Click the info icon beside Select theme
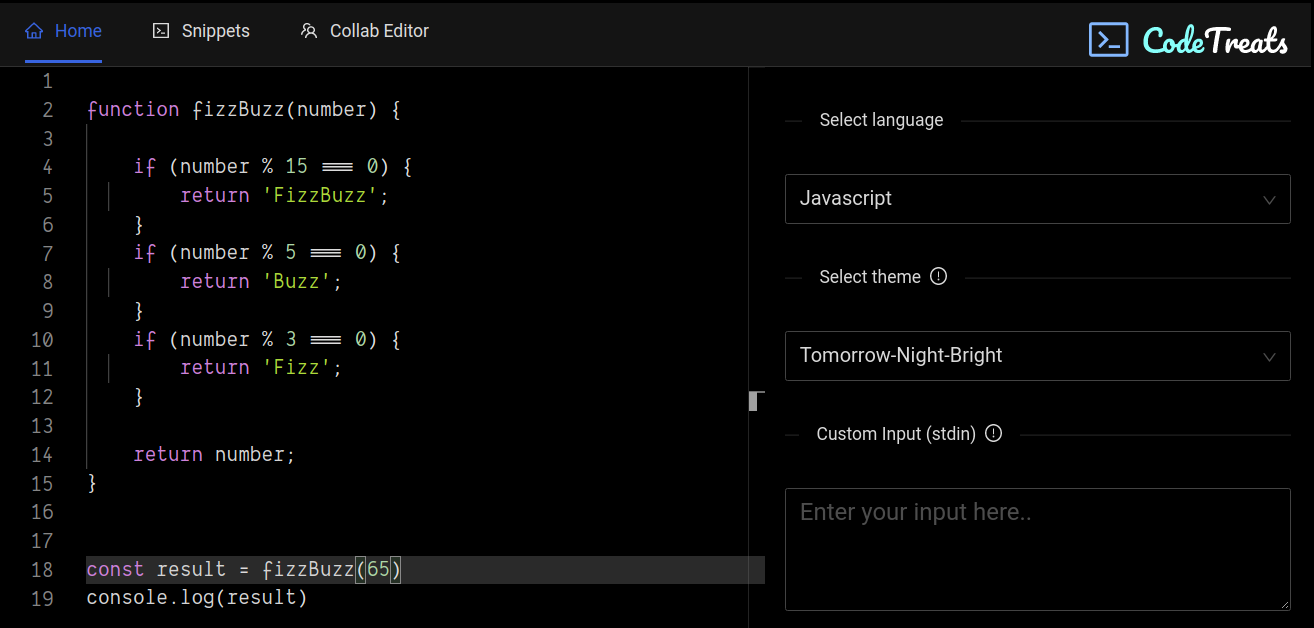The height and width of the screenshot is (628, 1314). coord(938,276)
